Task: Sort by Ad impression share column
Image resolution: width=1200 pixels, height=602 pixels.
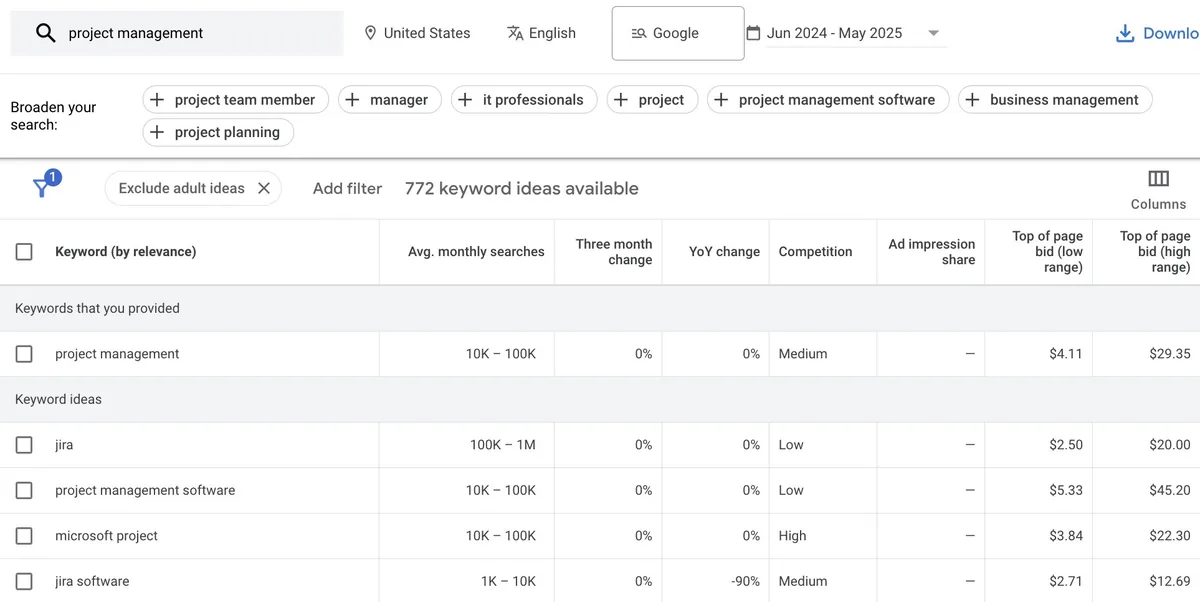Action: 932,252
